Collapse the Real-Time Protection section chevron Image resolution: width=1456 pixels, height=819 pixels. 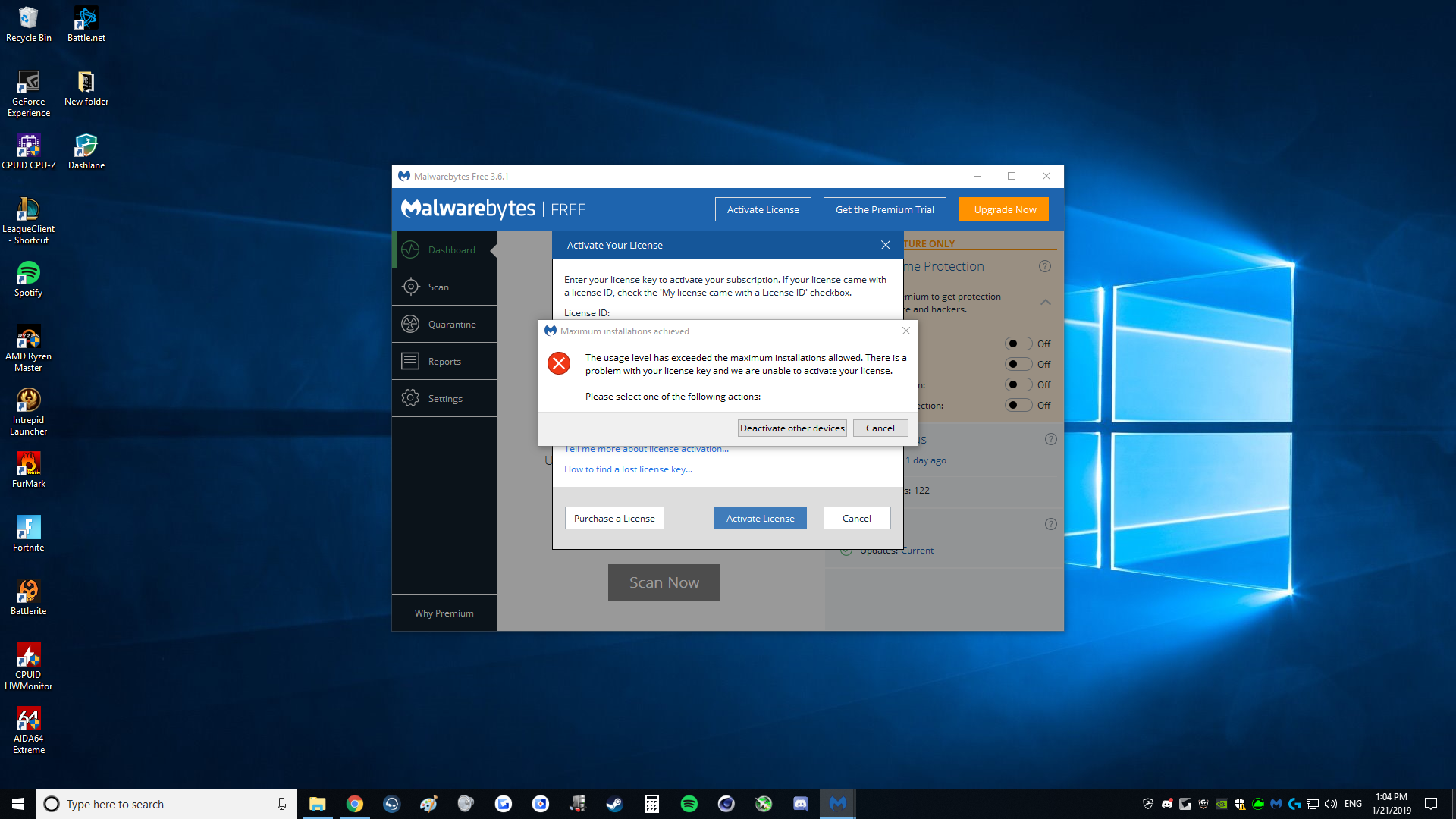(1046, 302)
